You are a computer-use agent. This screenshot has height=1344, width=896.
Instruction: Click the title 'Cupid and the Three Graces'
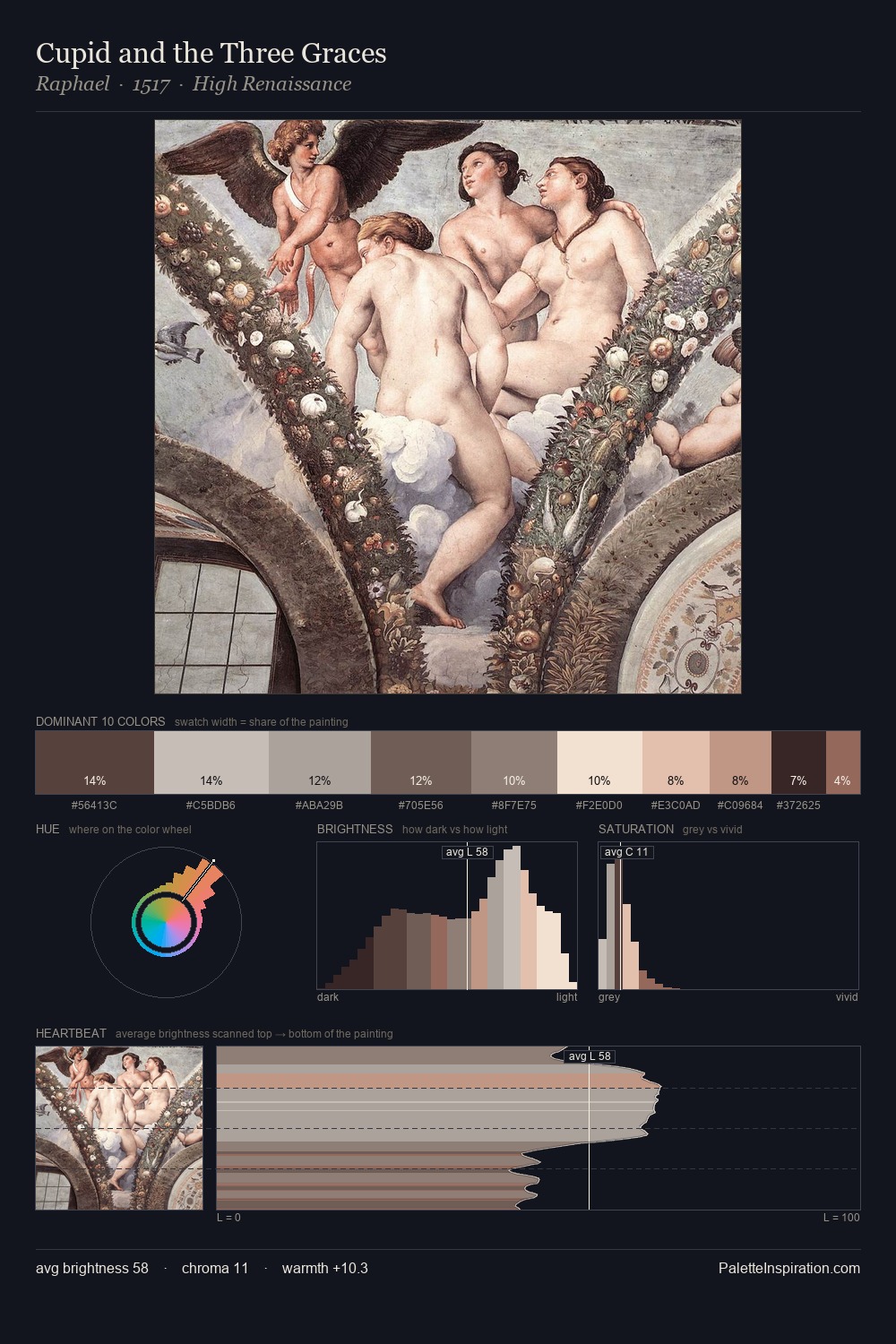[211, 54]
